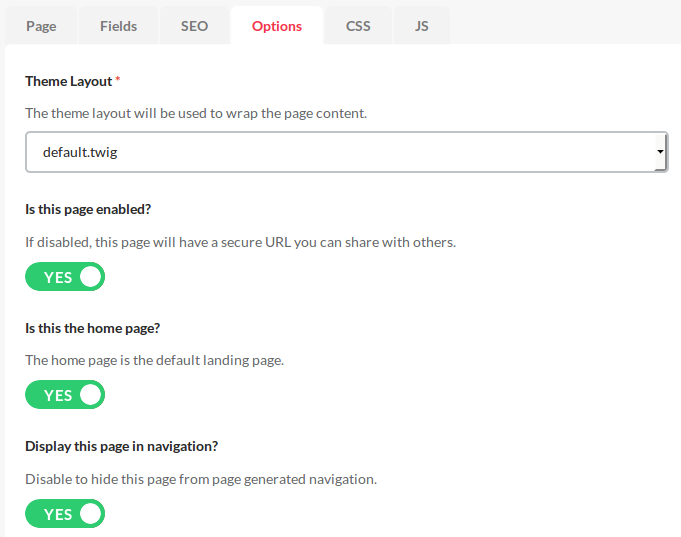Screen dimensions: 681x537
Task: Click the theme layout description text
Action: 196,113
